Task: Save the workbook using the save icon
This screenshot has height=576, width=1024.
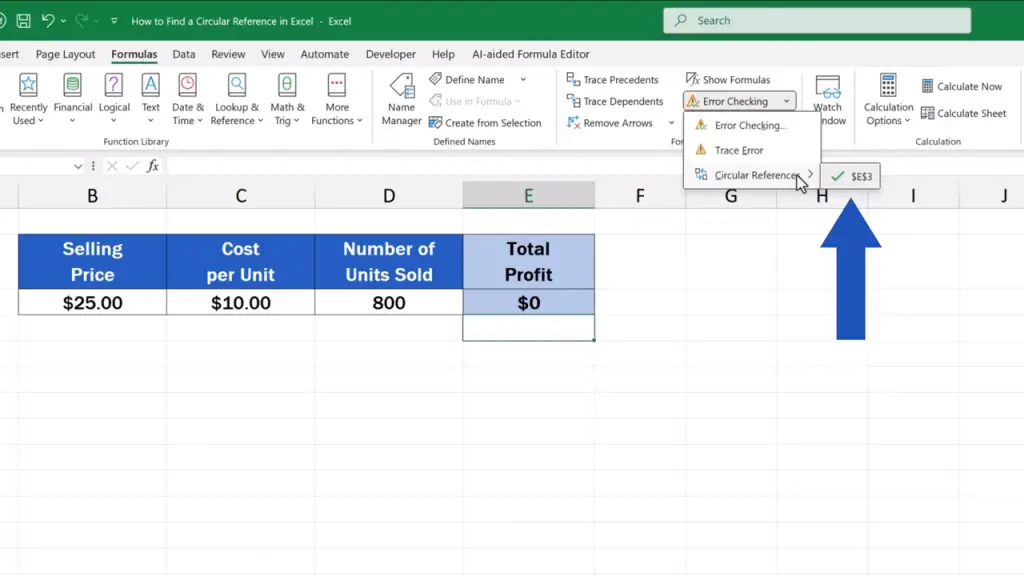Action: [23, 20]
